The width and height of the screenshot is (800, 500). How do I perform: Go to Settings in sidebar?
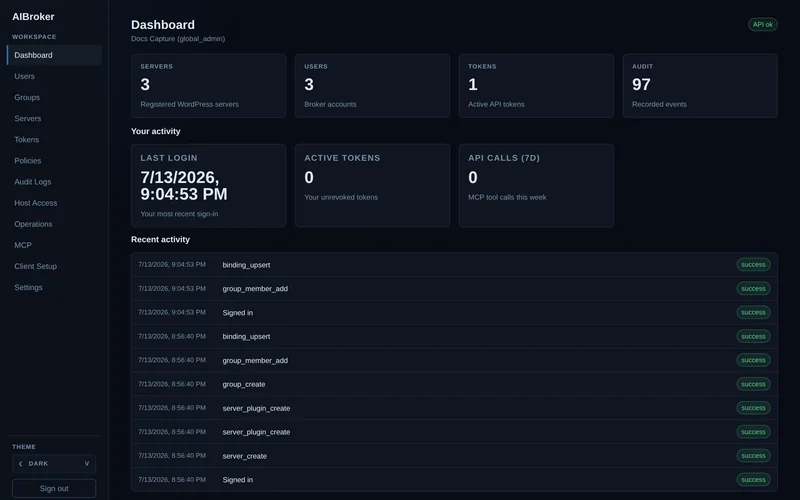[54, 287]
